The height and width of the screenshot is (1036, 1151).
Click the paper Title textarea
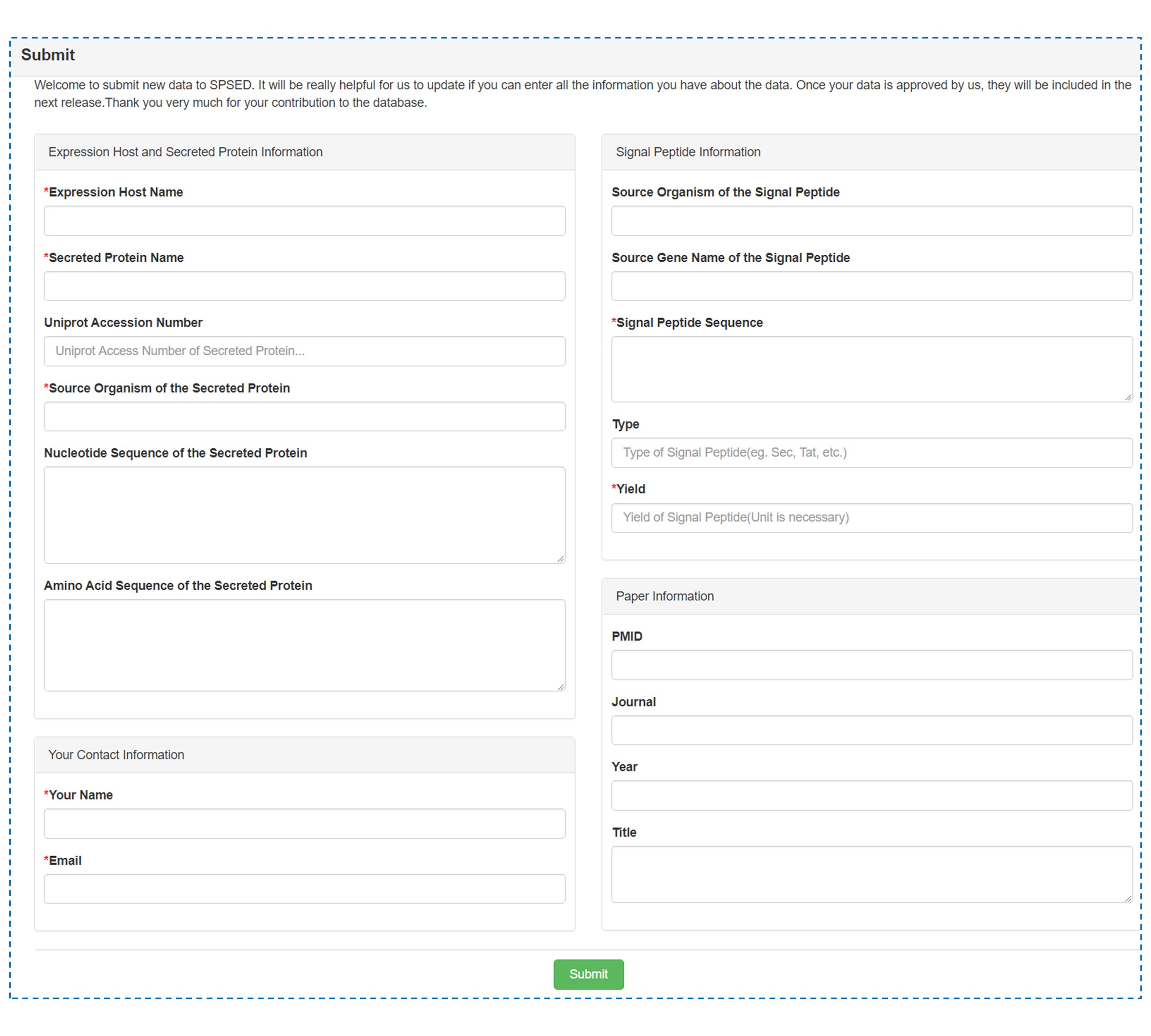coord(872,874)
